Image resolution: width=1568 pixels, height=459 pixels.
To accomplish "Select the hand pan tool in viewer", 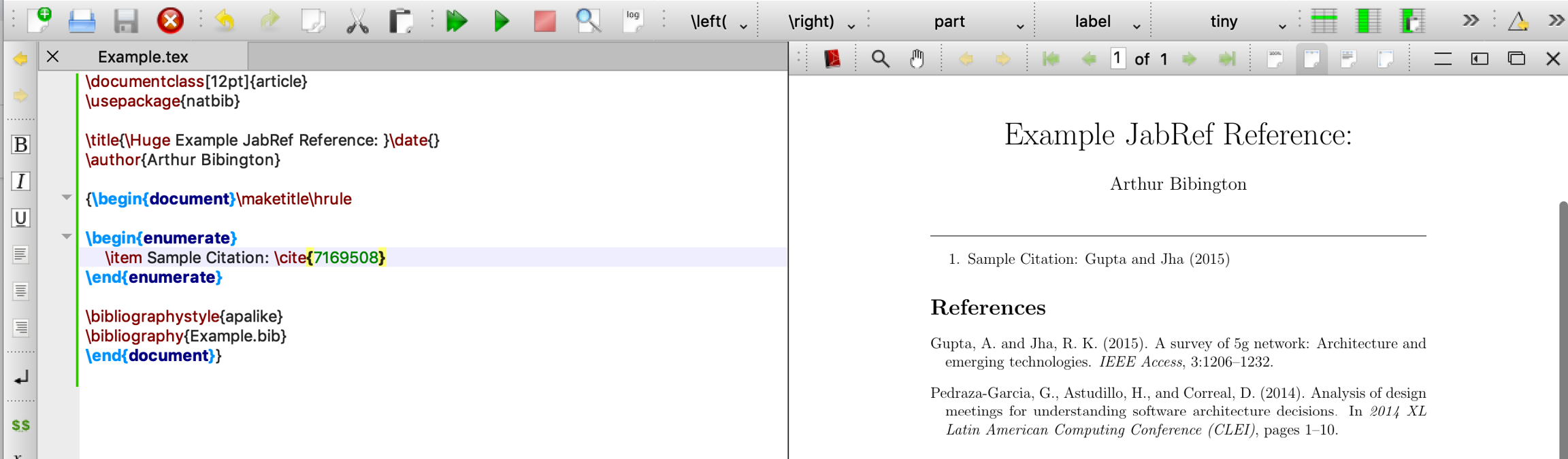I will click(917, 59).
